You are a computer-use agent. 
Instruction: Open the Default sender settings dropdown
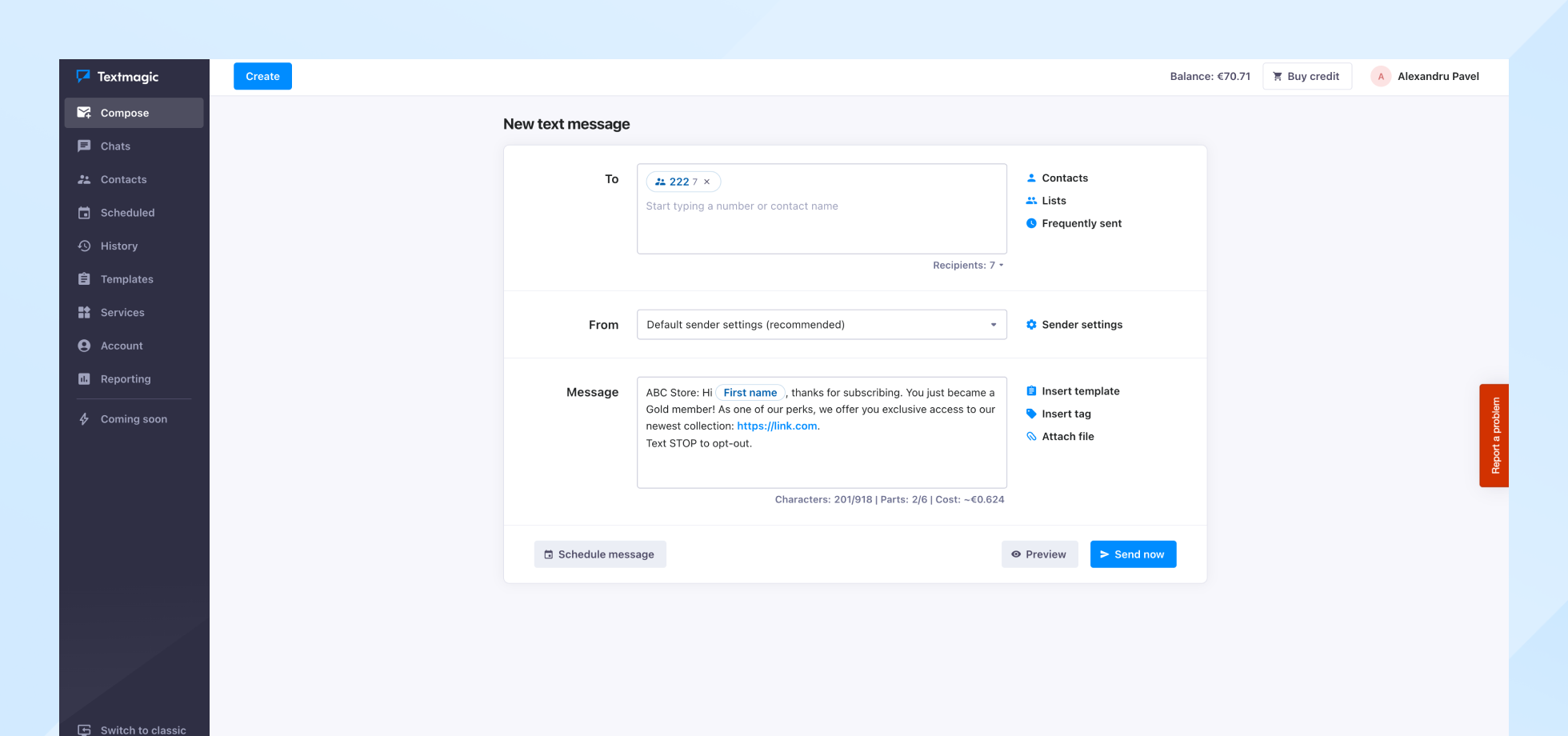tap(822, 325)
